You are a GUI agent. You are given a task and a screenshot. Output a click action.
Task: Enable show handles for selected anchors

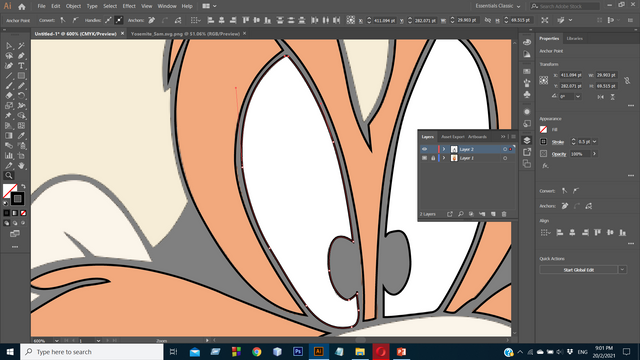108,20
